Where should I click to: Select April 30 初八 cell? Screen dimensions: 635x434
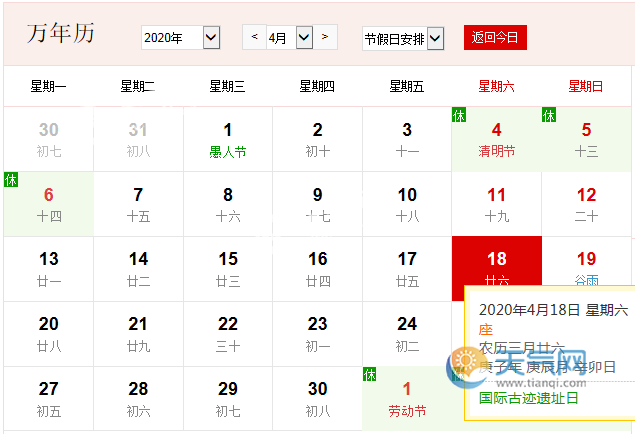(318, 399)
